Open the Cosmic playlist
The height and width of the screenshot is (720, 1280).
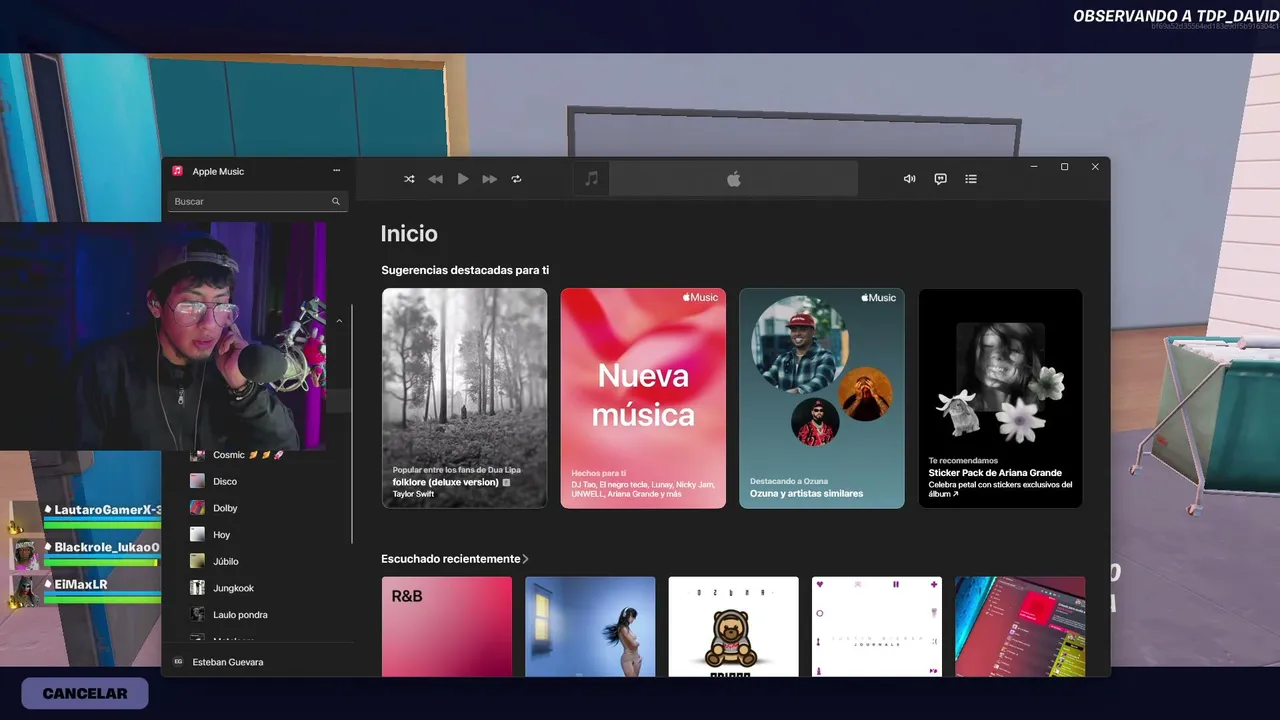pos(248,455)
